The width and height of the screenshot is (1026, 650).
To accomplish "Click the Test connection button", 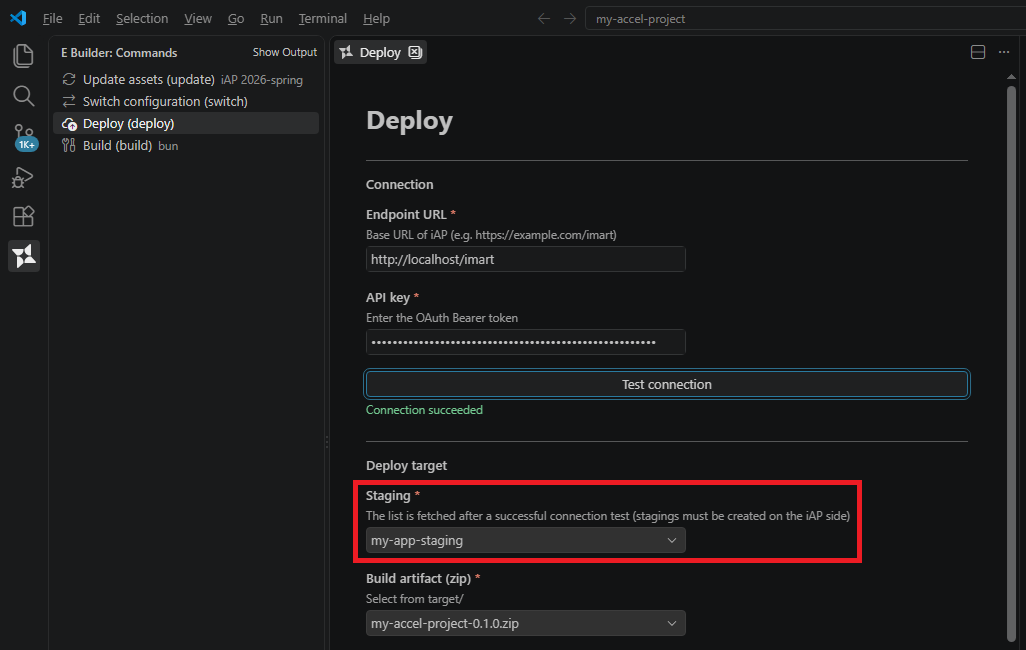I will click(x=667, y=384).
